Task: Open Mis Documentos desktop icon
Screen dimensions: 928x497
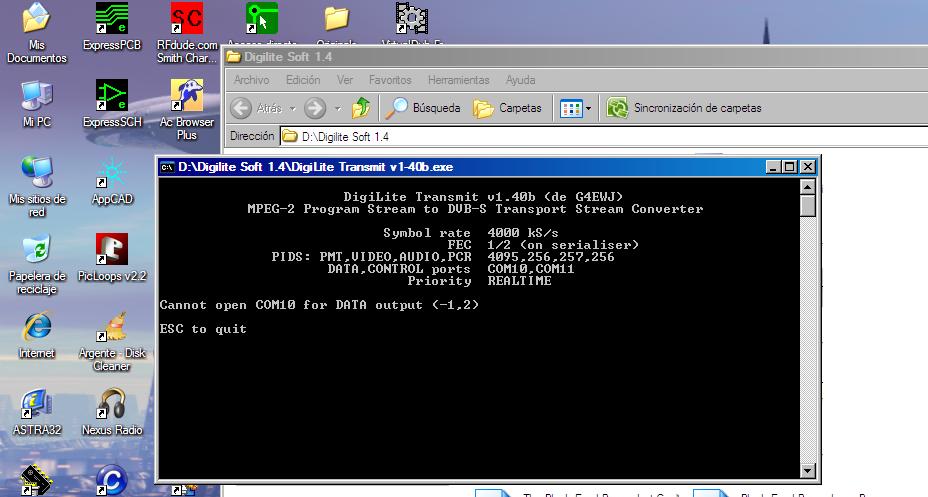Action: (36, 18)
